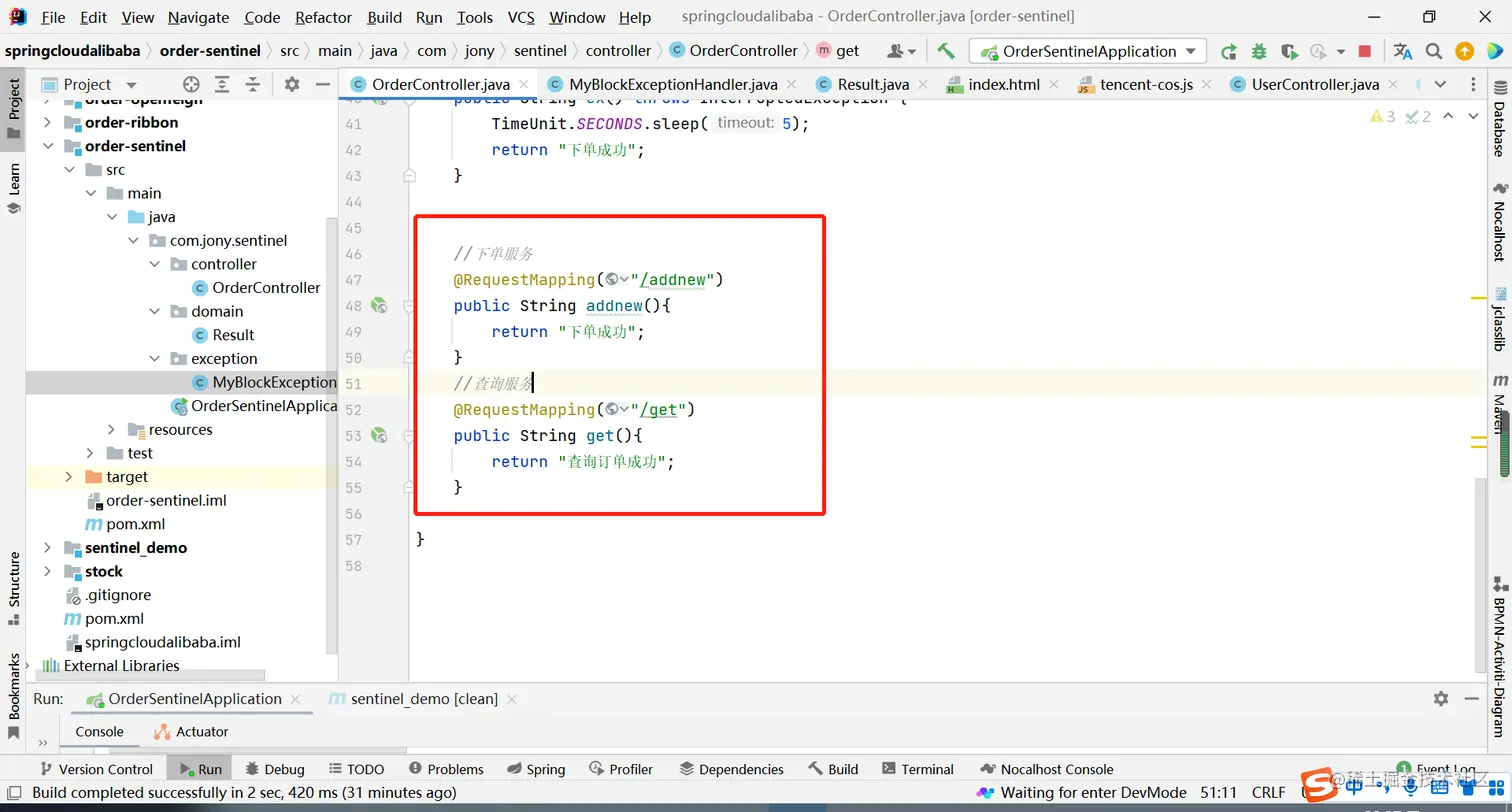
Task: Select pom.xml under order-sentinel
Action: [x=125, y=524]
